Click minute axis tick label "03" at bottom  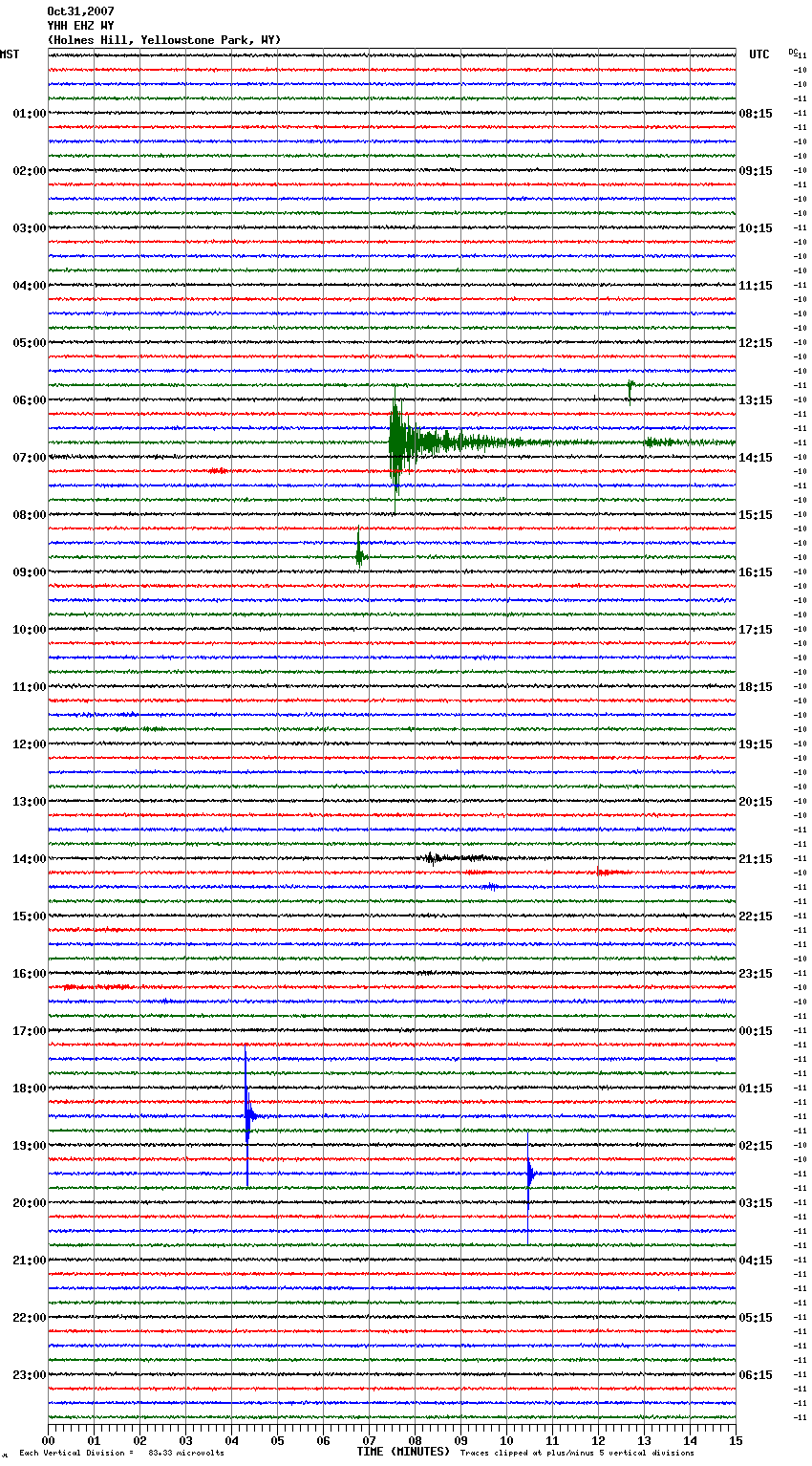186,1440
